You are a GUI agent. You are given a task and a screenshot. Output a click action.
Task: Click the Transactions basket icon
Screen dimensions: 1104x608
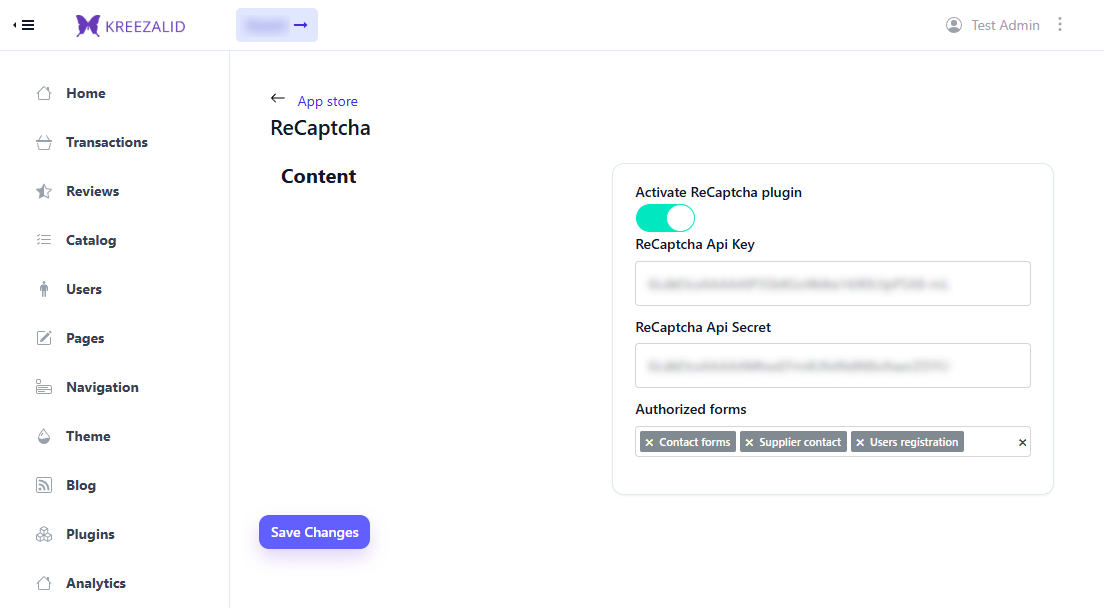[x=44, y=142]
